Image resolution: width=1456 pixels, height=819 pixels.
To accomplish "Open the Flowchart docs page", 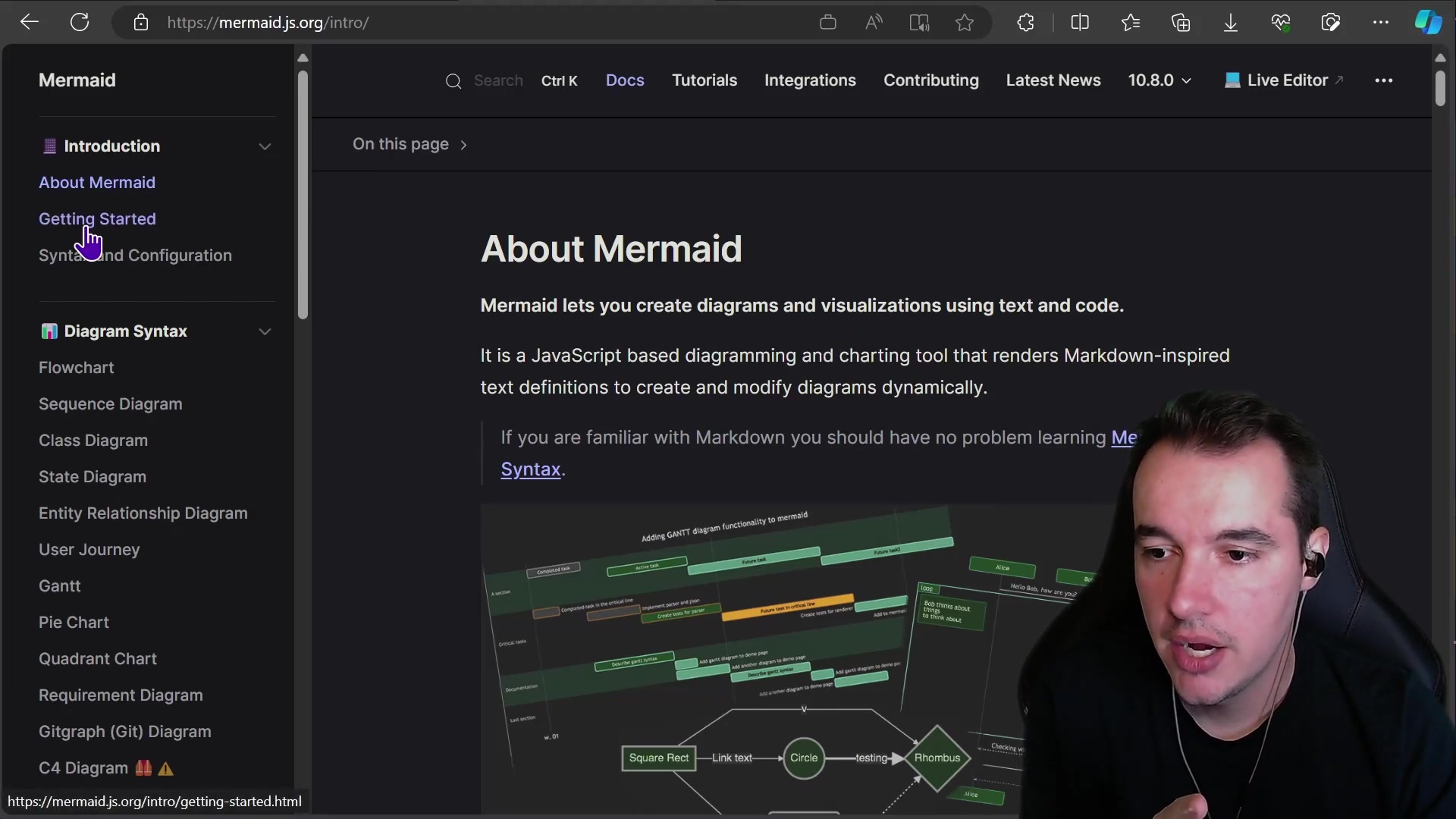I will 76,368.
